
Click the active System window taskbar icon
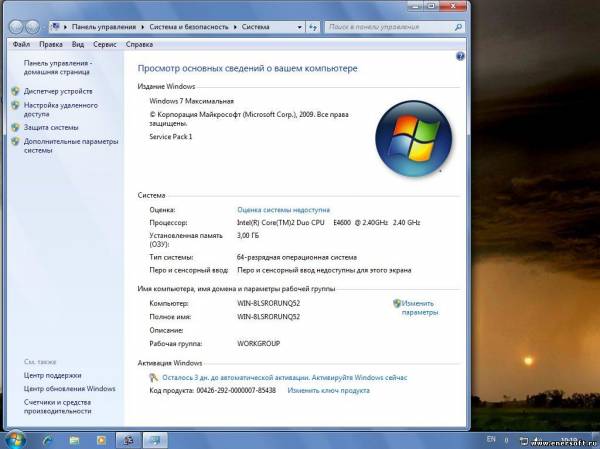point(155,440)
